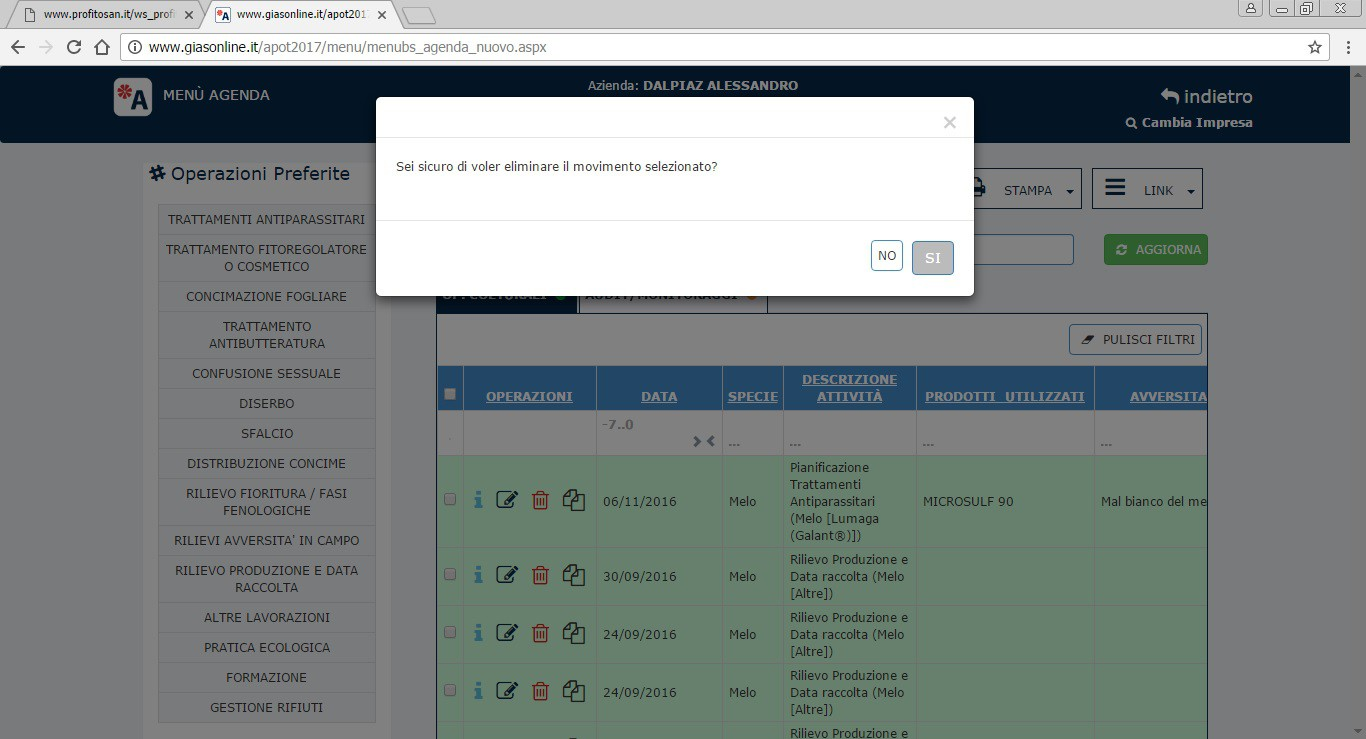This screenshot has width=1366, height=739.
Task: Open a new browser tab
Action: point(419,15)
